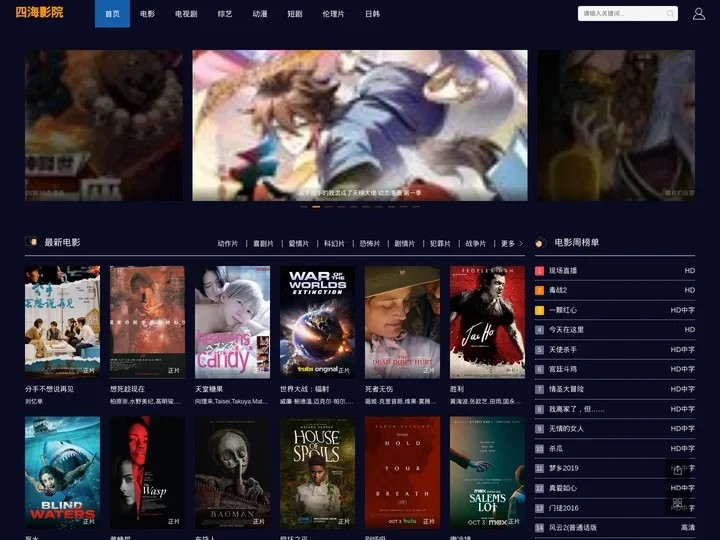Click the search magnifier icon
The width and height of the screenshot is (720, 540).
tap(670, 14)
